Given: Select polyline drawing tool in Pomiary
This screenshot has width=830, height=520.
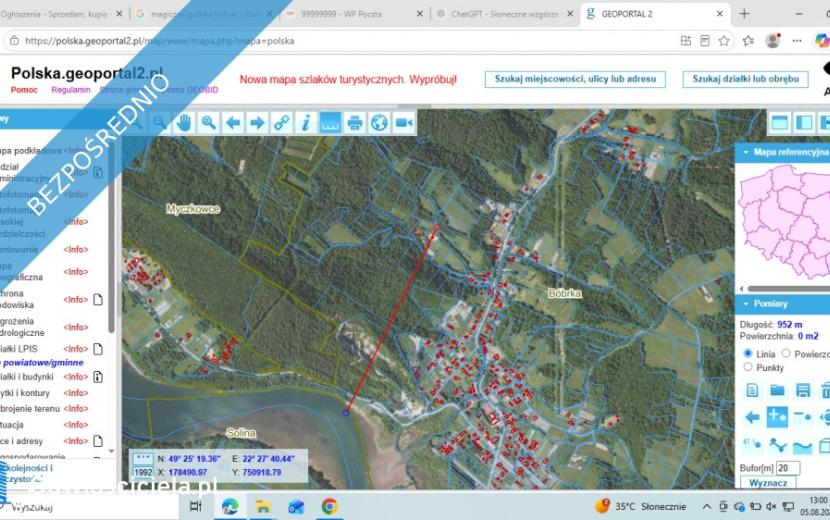Looking at the screenshot, I should pos(777,444).
